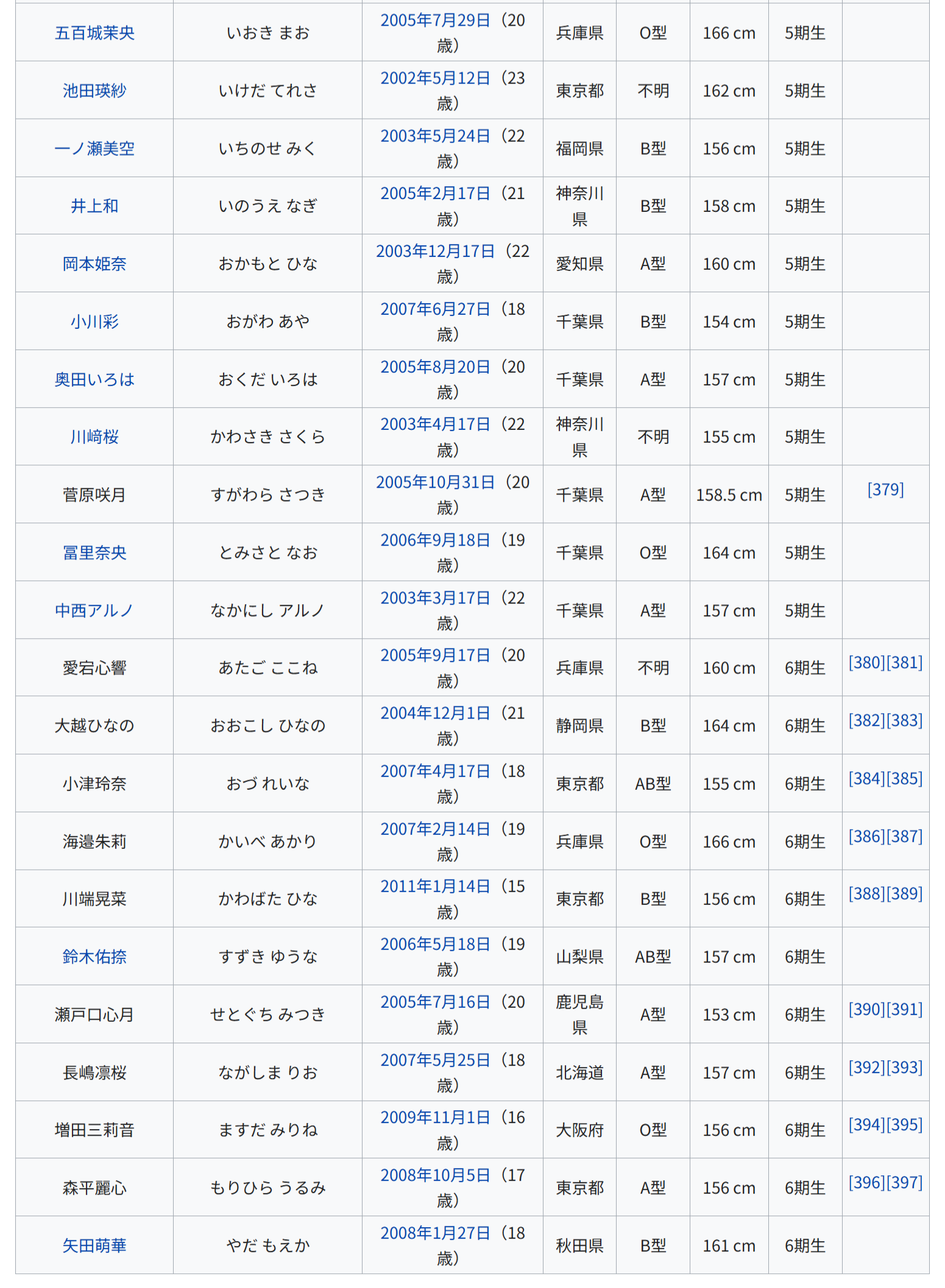Select the 菅原咲月 name cell
Viewport: 945px width, 1288px height.
click(94, 495)
